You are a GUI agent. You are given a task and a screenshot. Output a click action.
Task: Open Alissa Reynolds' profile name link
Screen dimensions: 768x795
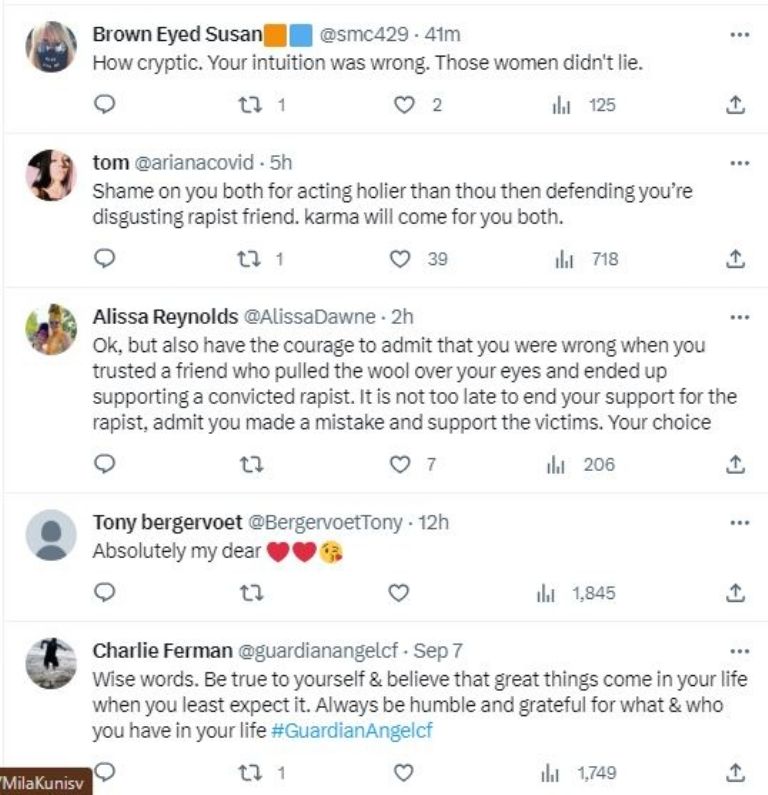tap(161, 317)
